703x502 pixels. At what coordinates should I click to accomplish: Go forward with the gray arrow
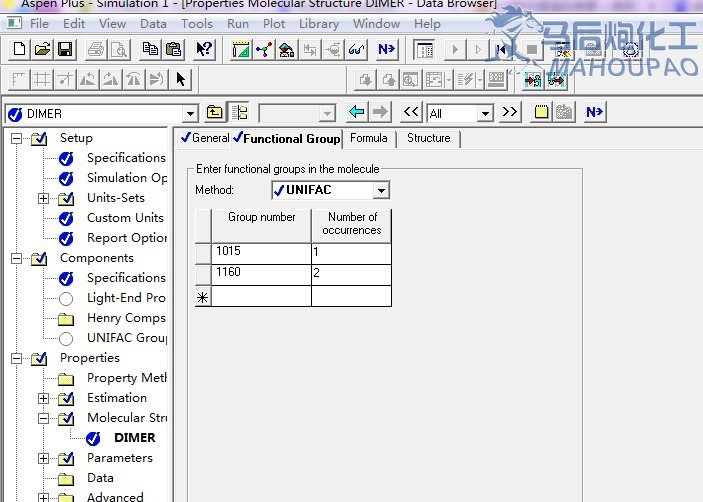[x=380, y=112]
